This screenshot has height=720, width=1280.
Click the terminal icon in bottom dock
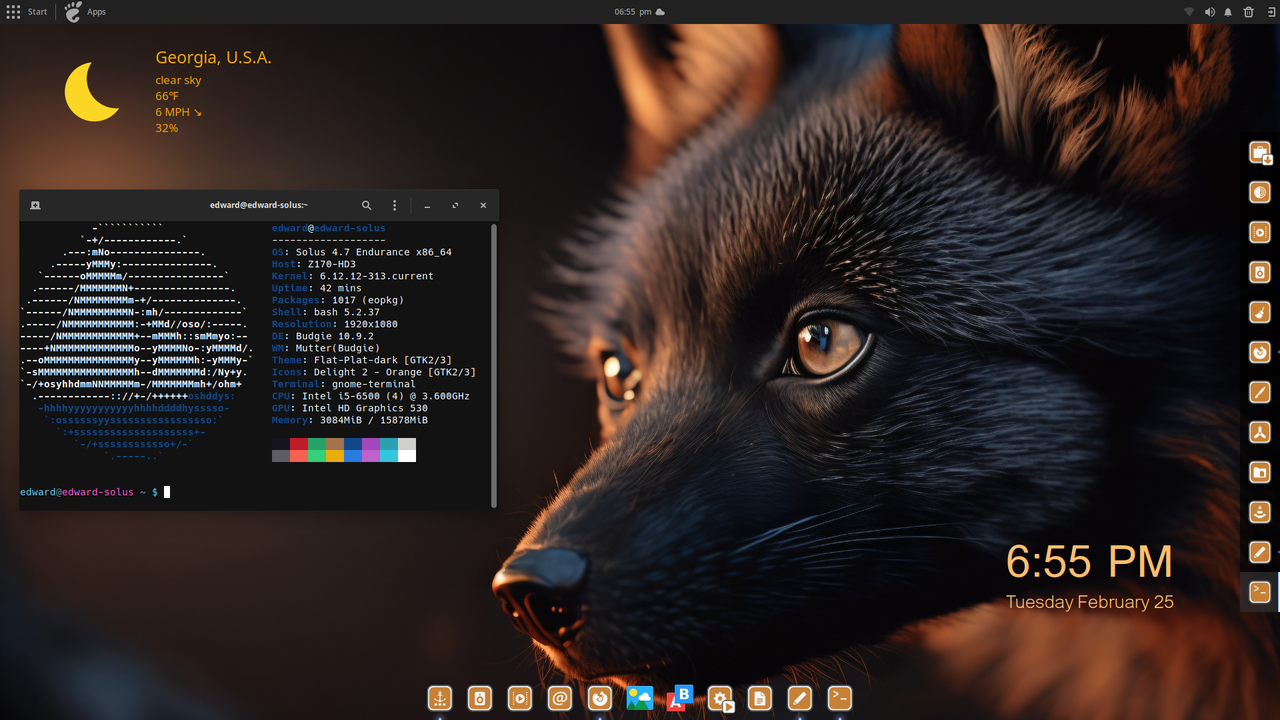point(840,698)
